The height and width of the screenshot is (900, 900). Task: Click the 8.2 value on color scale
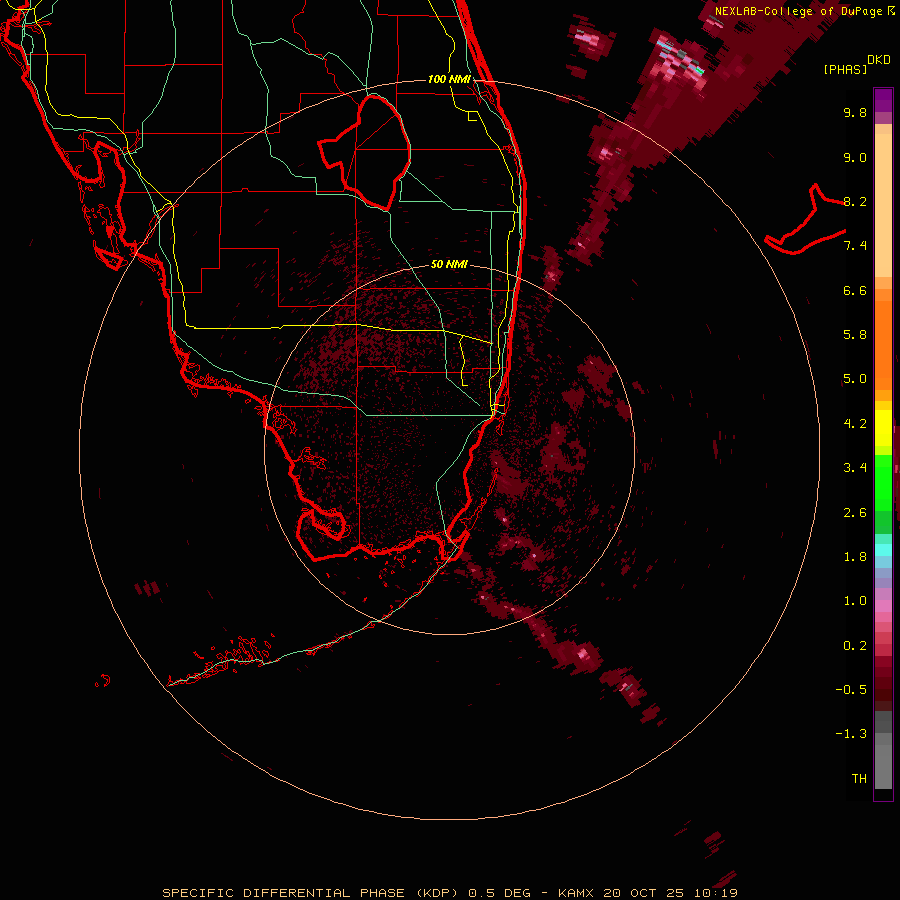855,202
